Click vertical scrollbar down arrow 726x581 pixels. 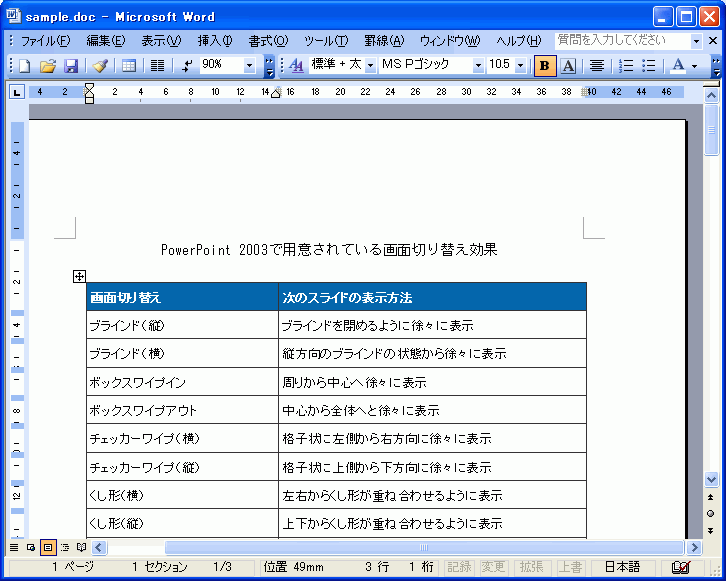click(711, 480)
